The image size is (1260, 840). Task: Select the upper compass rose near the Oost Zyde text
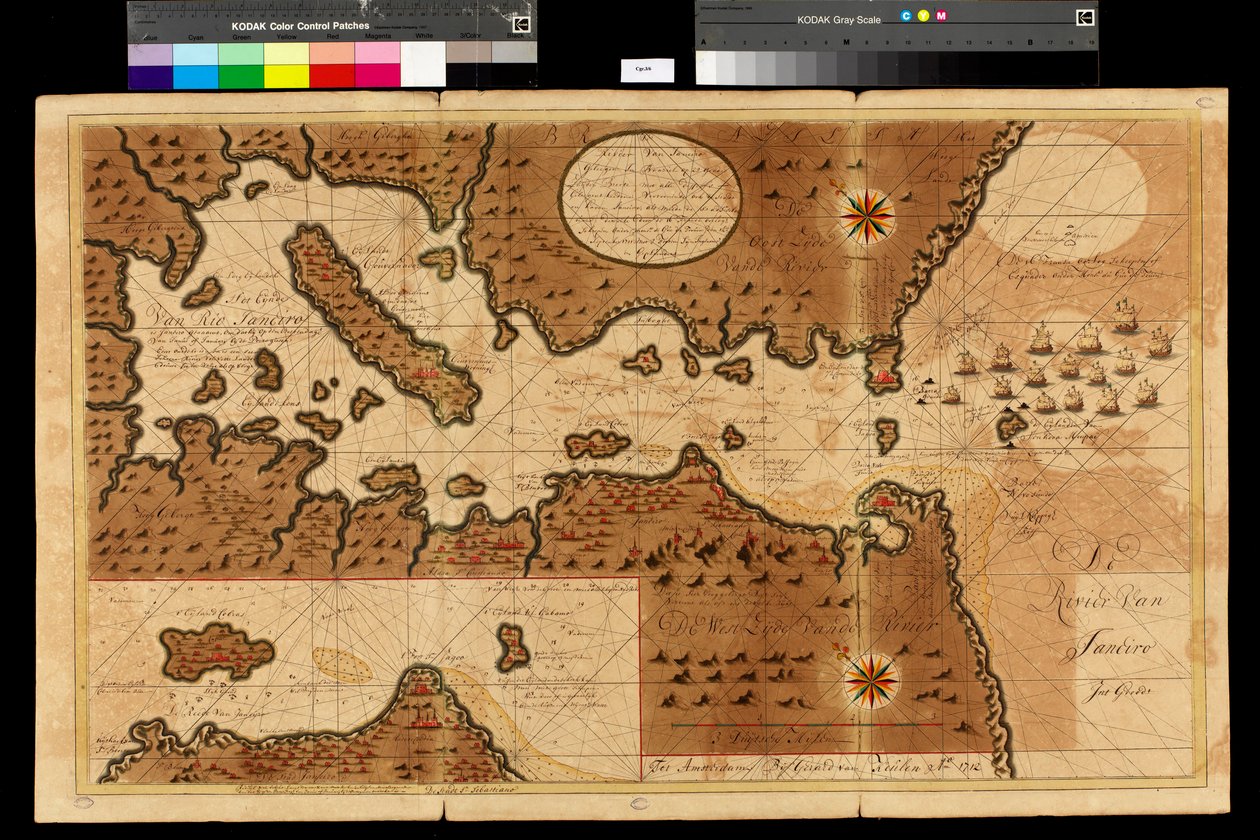pyautogui.click(x=867, y=216)
